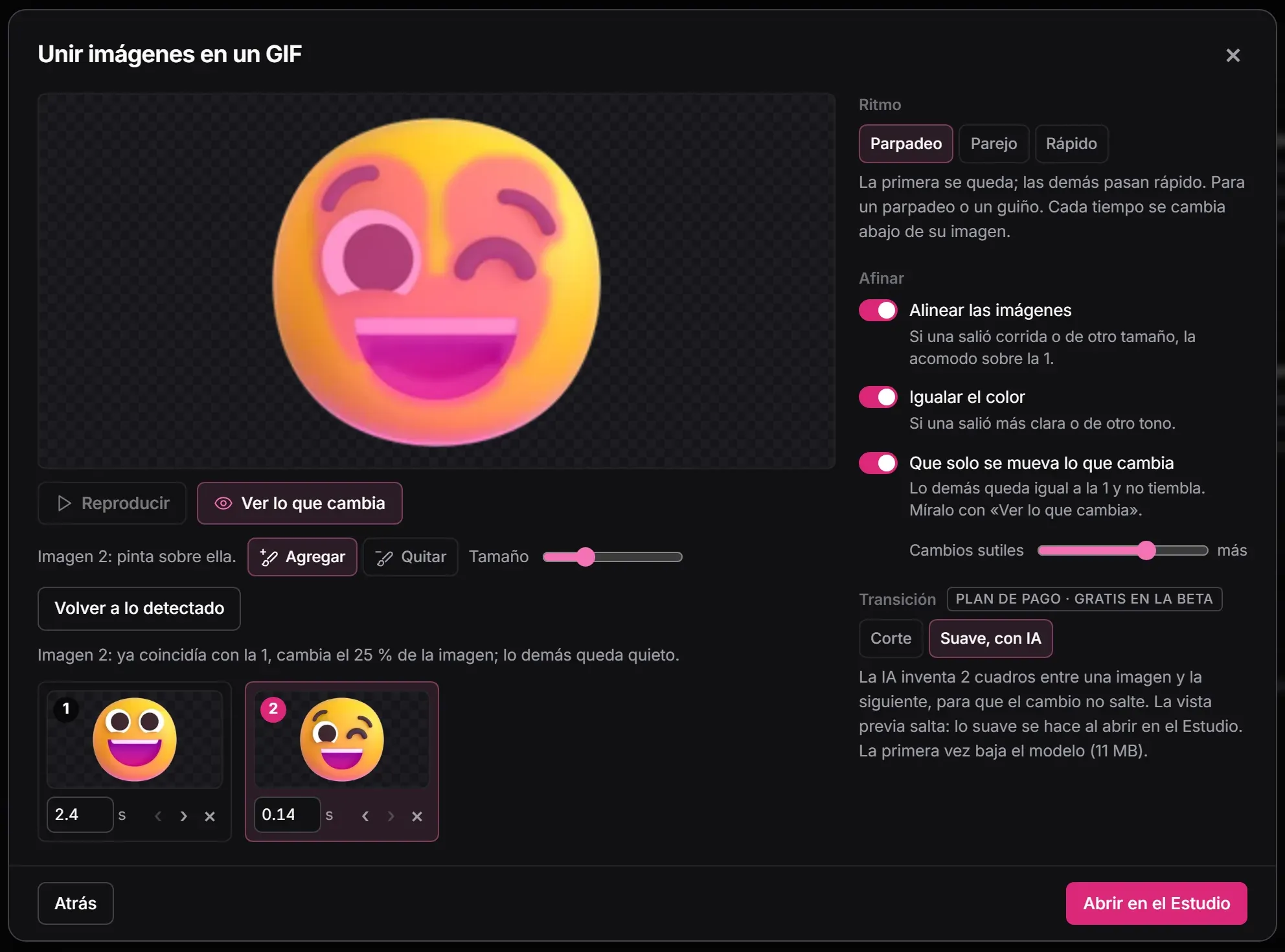The width and height of the screenshot is (1285, 952).
Task: Click the large GIF preview image
Action: click(437, 281)
